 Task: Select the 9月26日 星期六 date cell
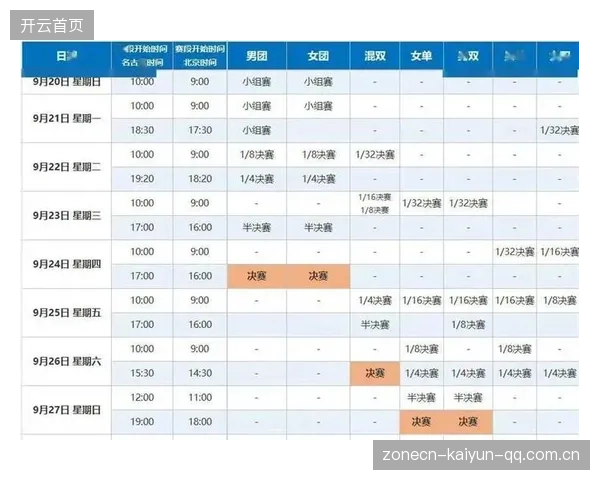67,361
